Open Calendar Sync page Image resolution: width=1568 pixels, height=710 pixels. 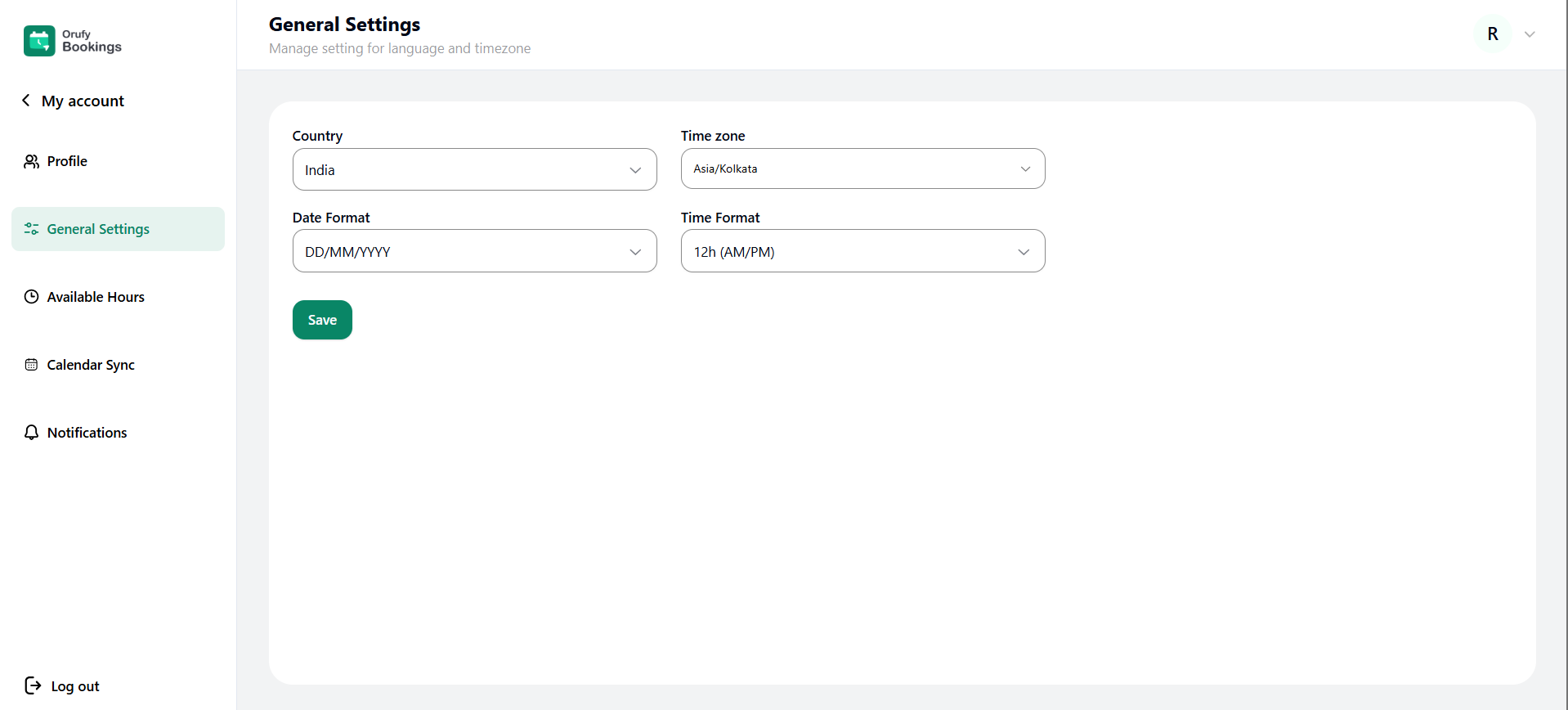(118, 365)
